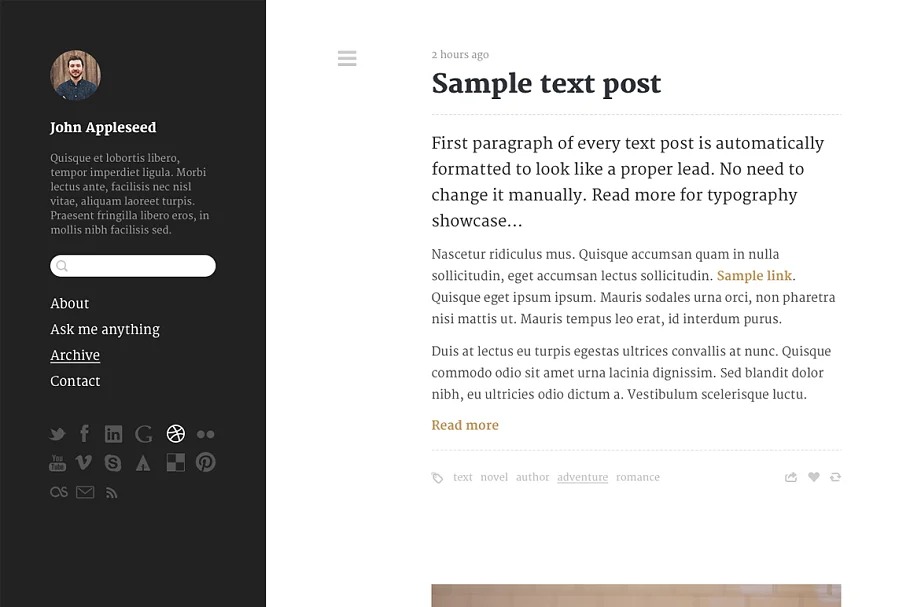
Task: Select the adventure tag
Action: coord(582,477)
